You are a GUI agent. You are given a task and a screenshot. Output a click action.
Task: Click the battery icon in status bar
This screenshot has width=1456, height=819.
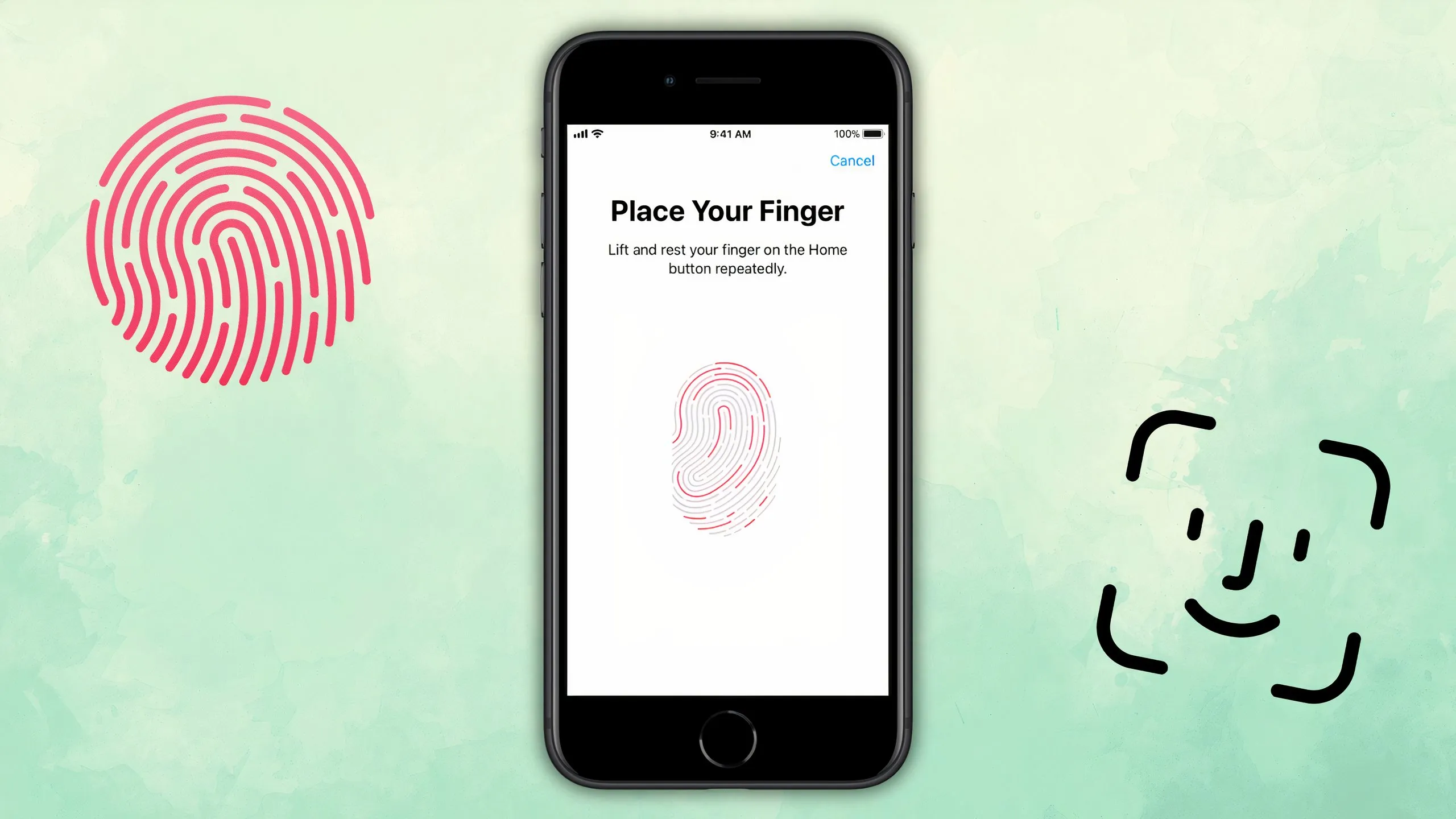coord(871,133)
